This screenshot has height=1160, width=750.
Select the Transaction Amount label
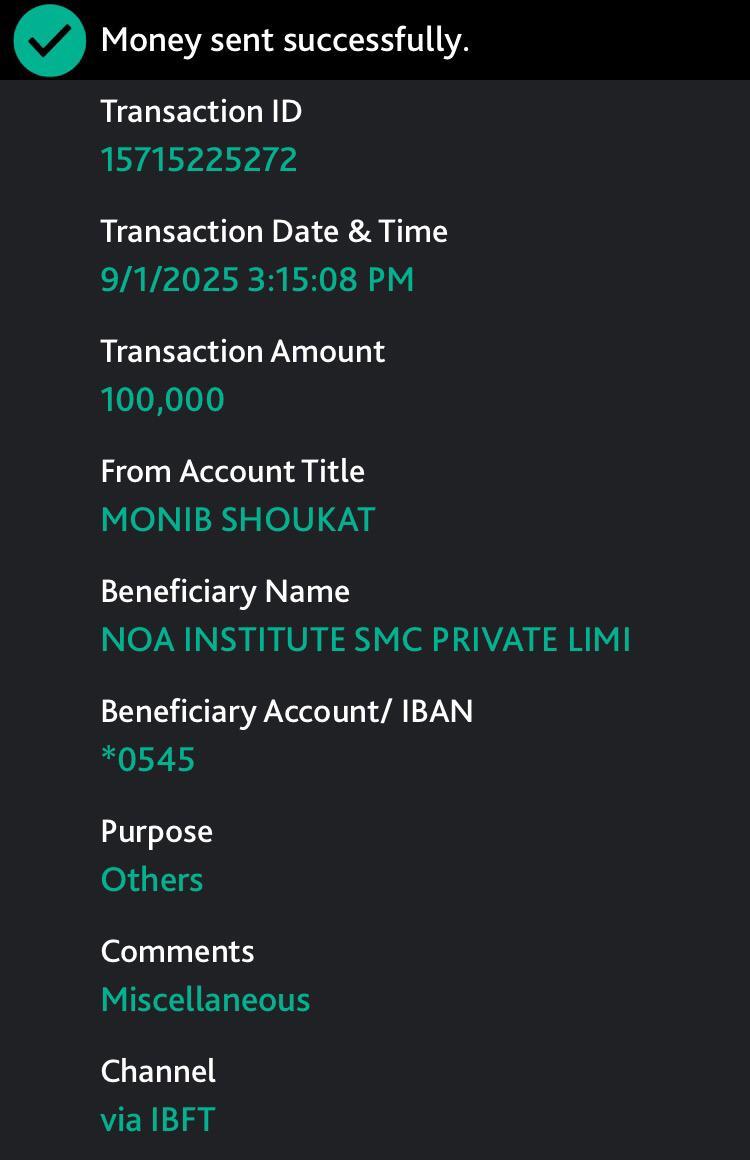(x=243, y=351)
